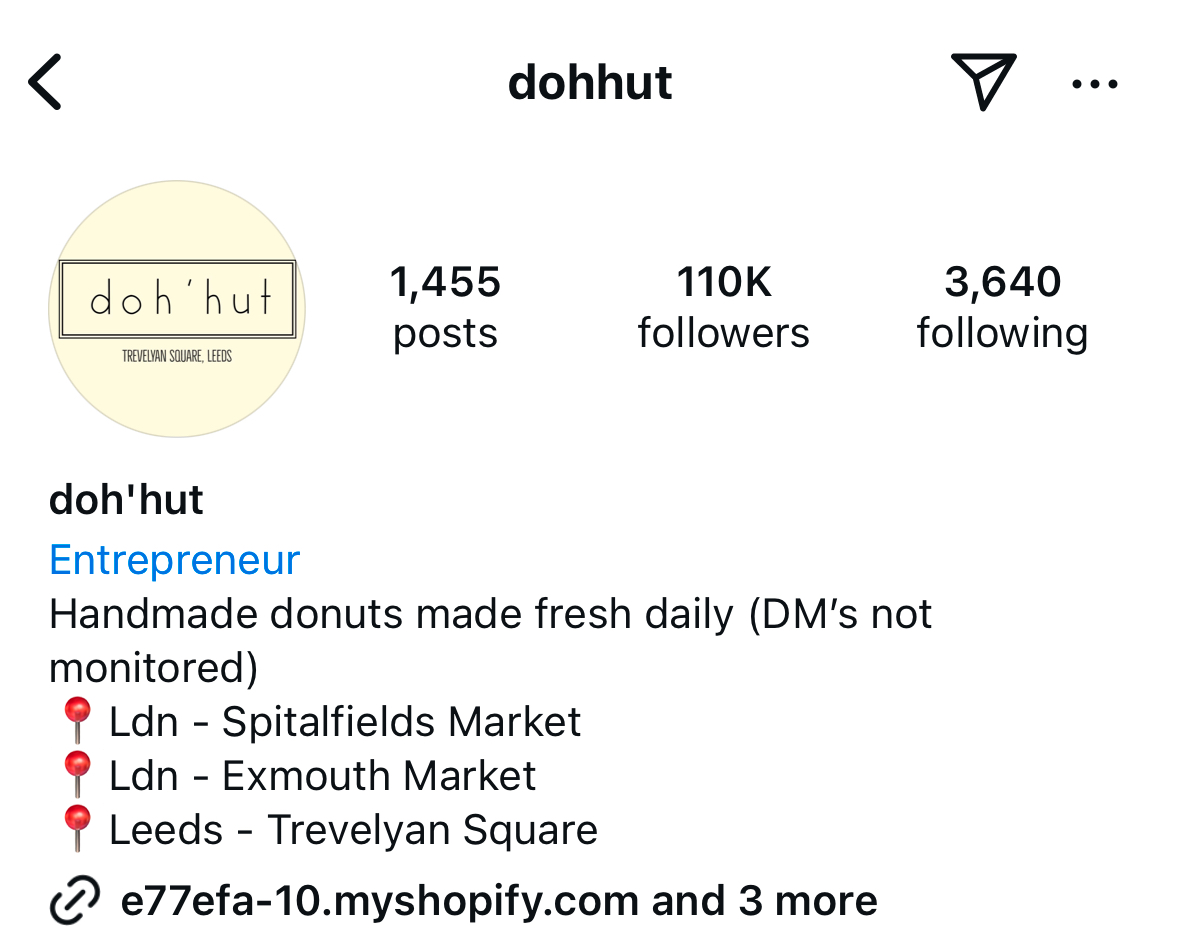Click the handmade donuts bio text
The image size is (1179, 943).
point(490,614)
